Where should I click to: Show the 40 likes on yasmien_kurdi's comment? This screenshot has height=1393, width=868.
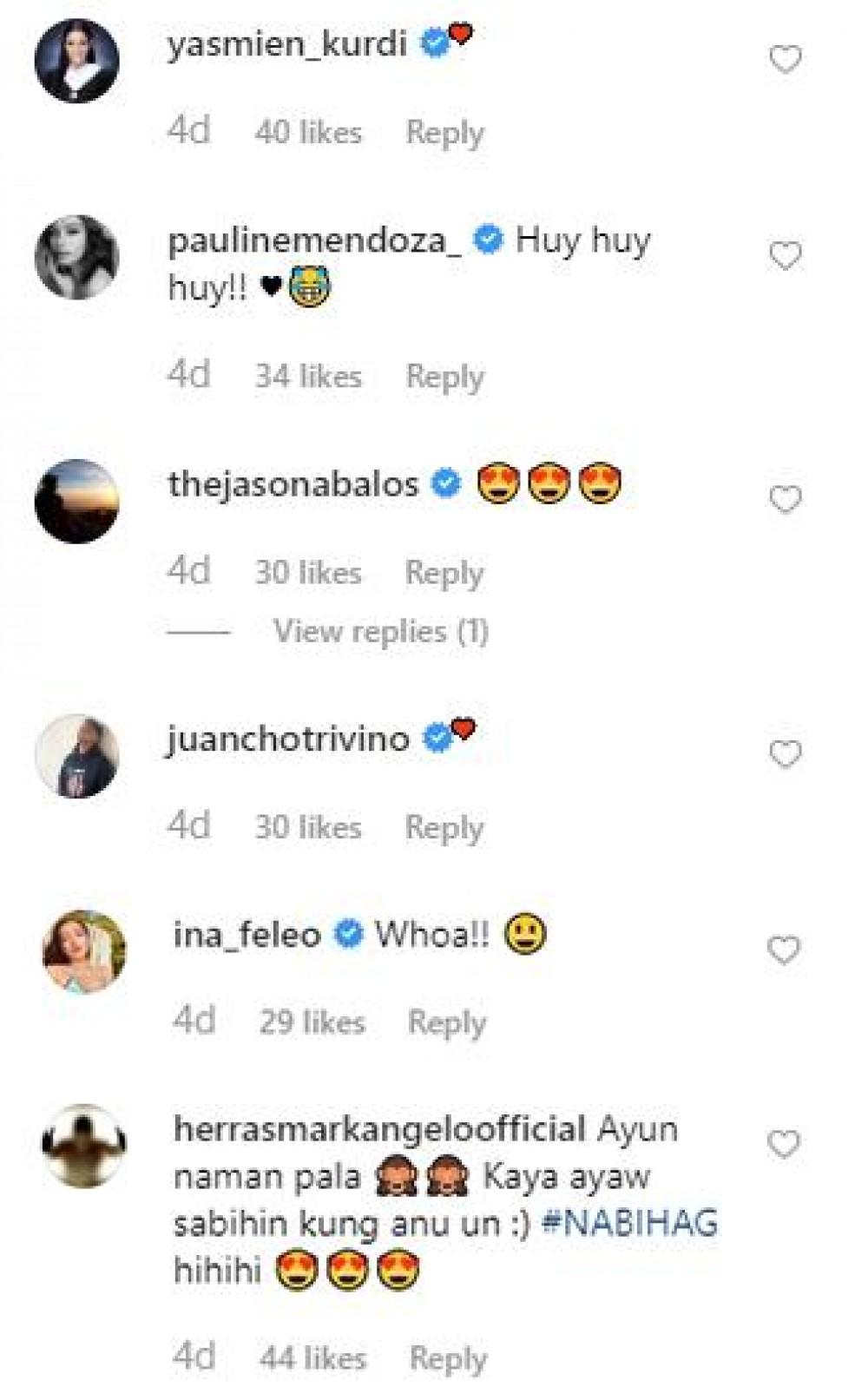pos(308,133)
